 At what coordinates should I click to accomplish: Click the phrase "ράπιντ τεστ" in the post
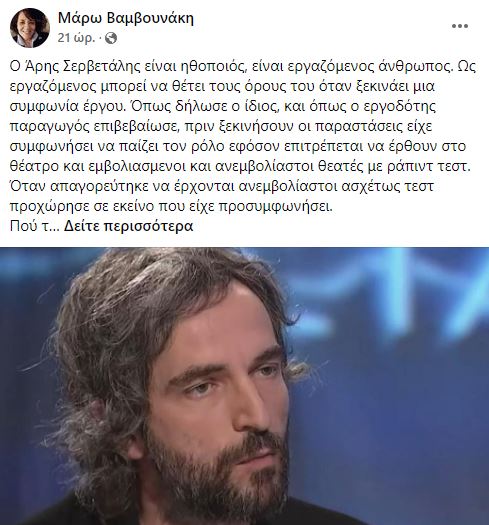coord(427,166)
